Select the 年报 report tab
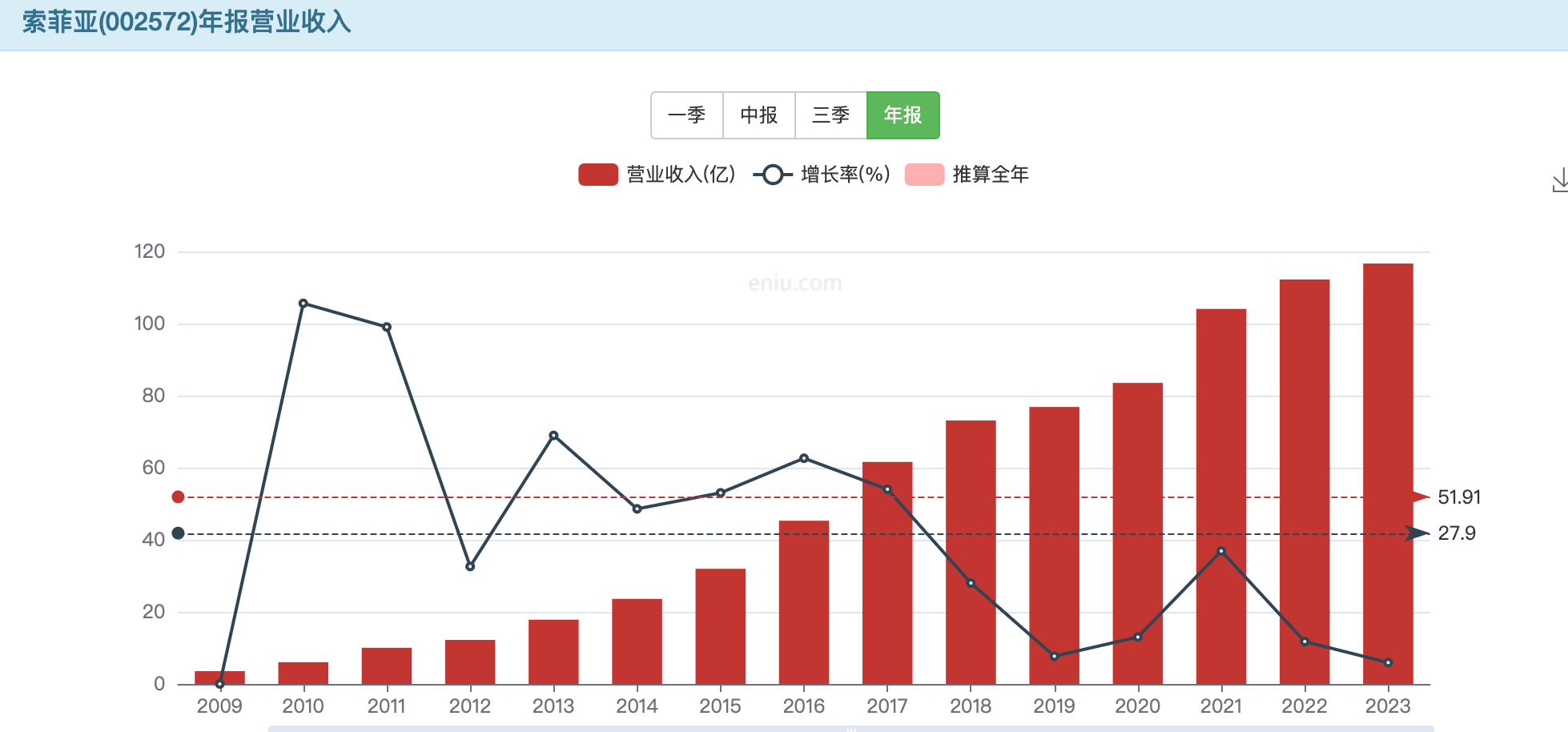 pos(903,115)
